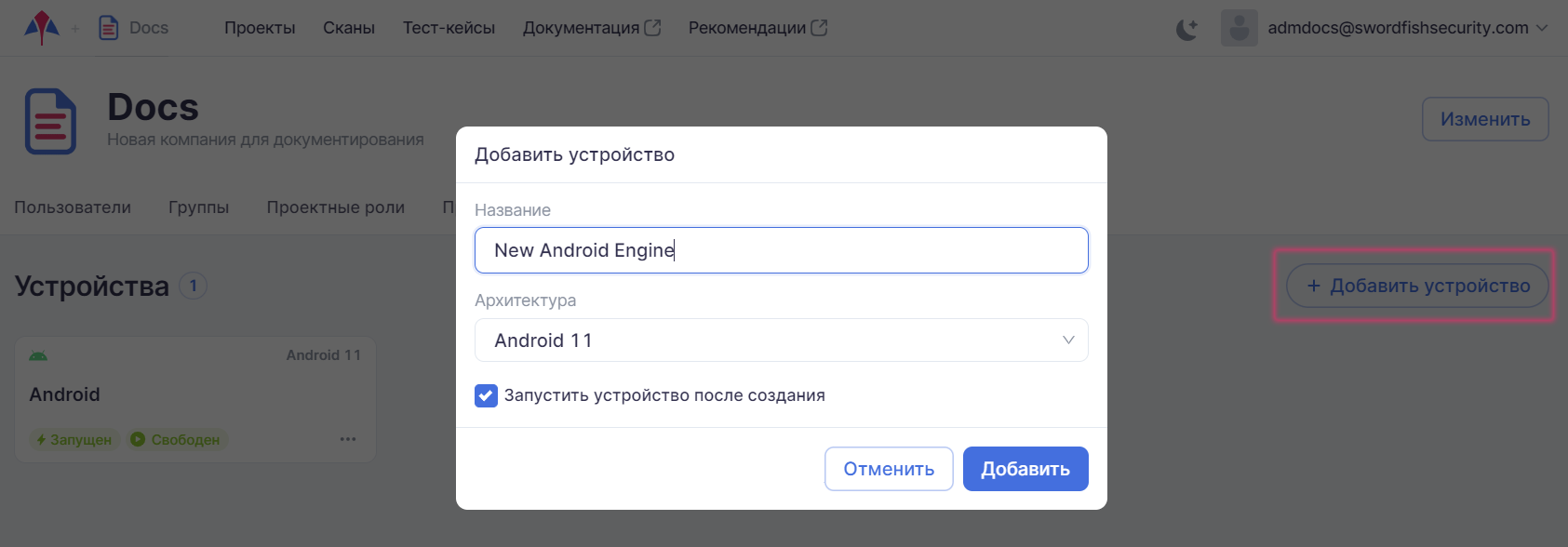This screenshot has width=1568, height=547.
Task: Click the large Docs document icon
Action: [50, 122]
